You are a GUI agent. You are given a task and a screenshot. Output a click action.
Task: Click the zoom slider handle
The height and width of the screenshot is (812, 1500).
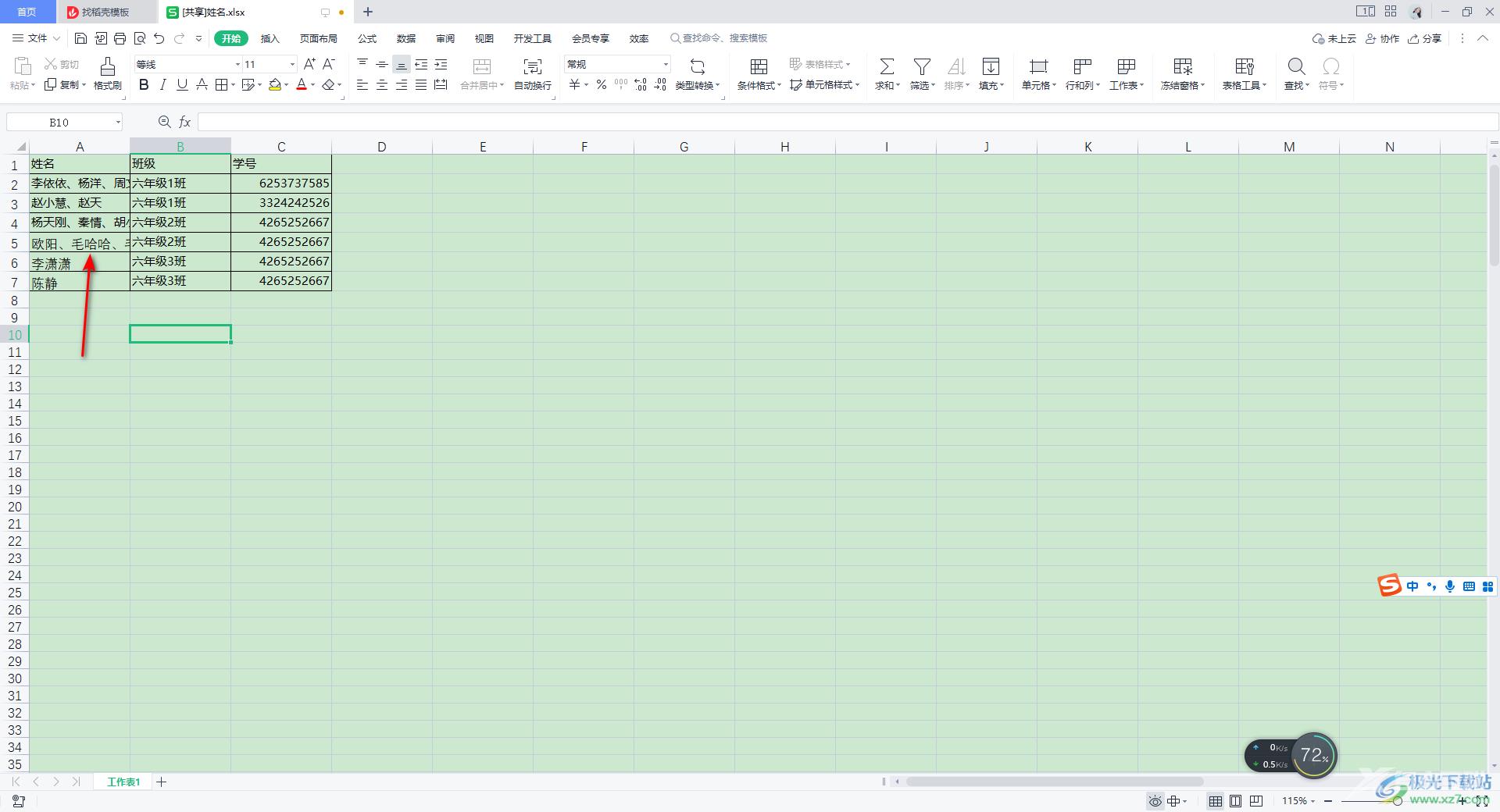(1397, 801)
